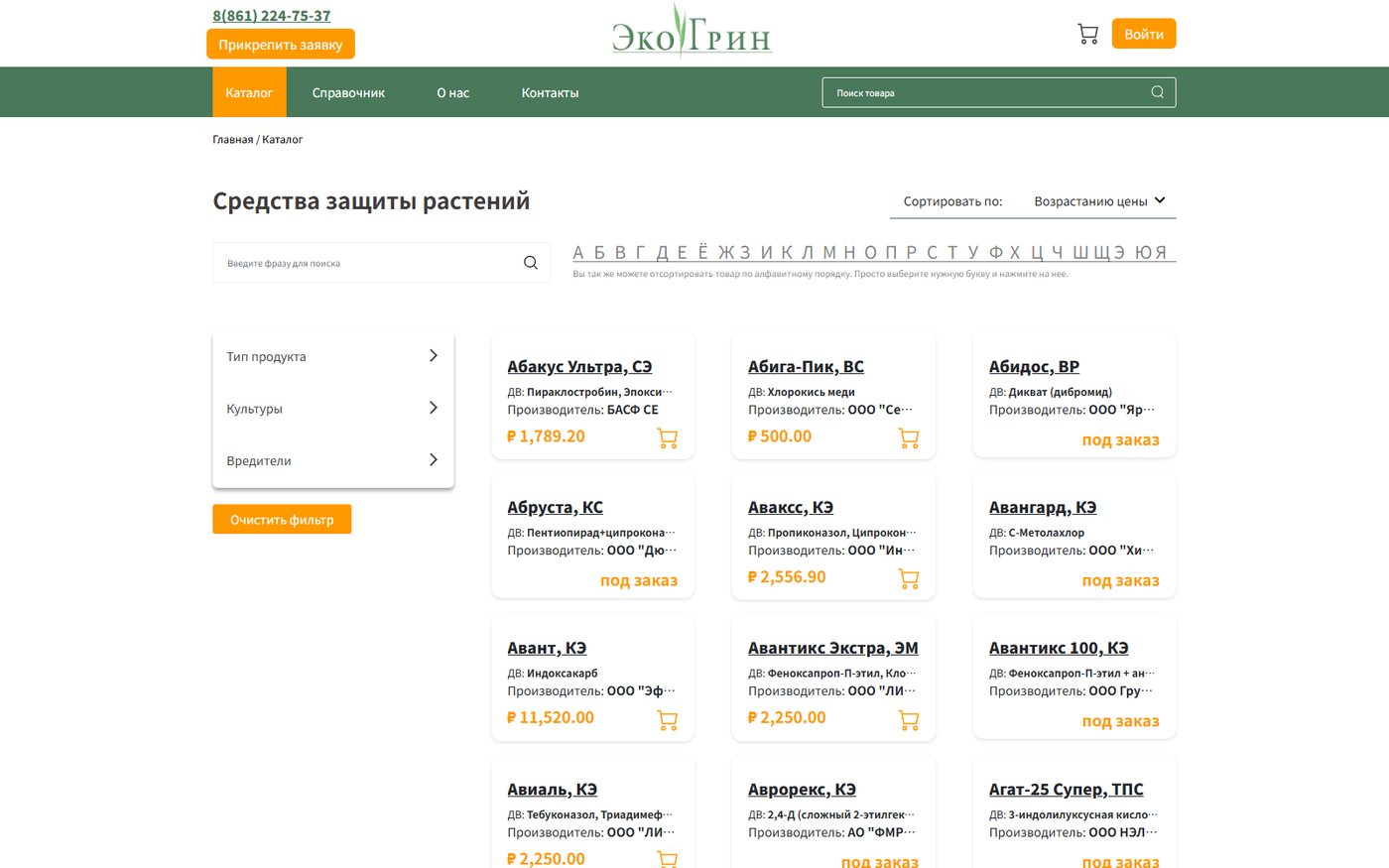Click the Прикрепить заявку button
1389x868 pixels.
281,44
